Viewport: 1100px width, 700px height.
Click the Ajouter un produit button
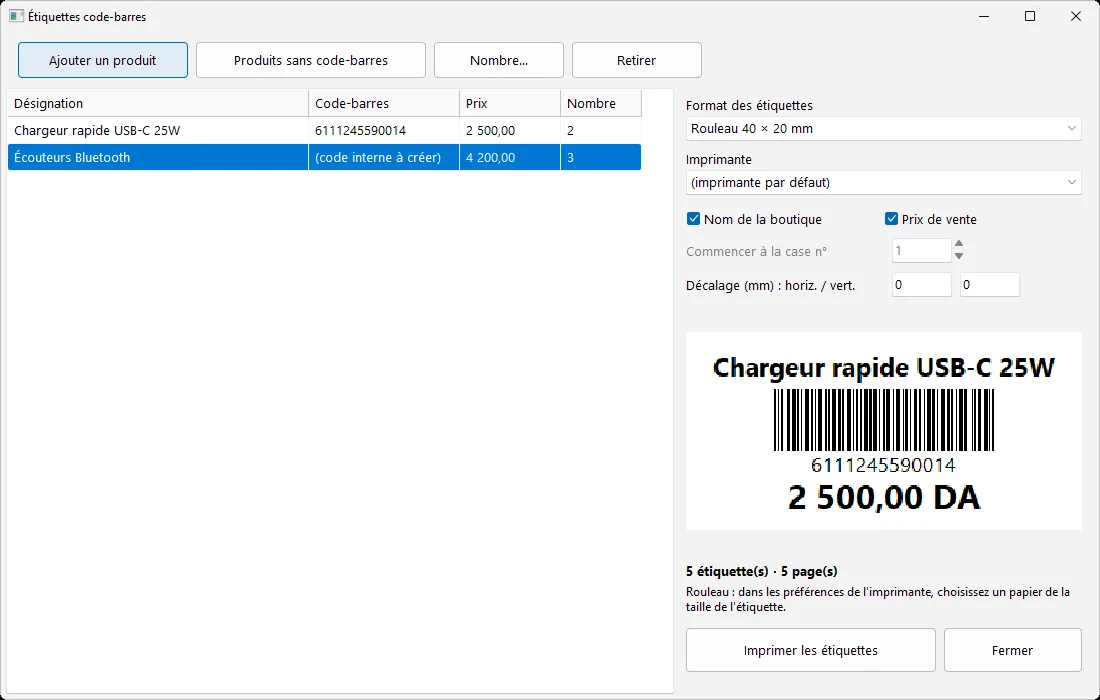click(102, 60)
